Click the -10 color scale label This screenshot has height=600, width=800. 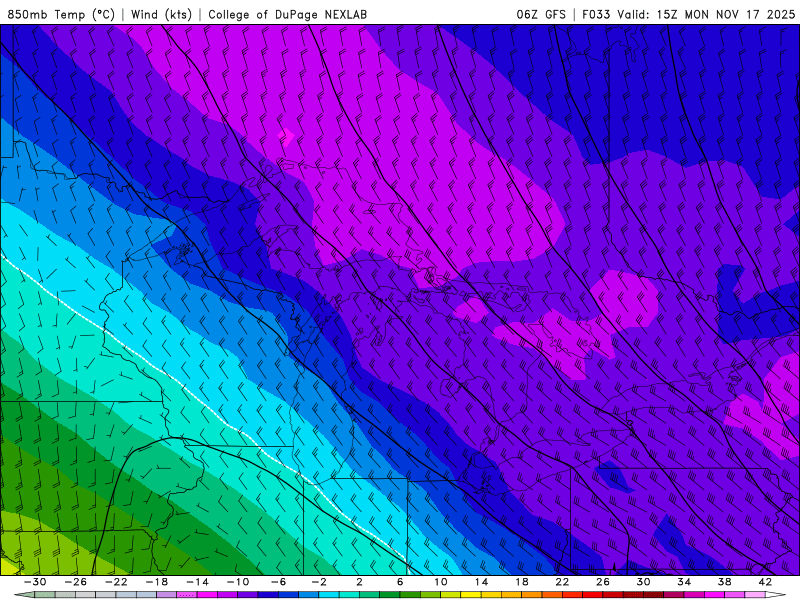pos(238,582)
